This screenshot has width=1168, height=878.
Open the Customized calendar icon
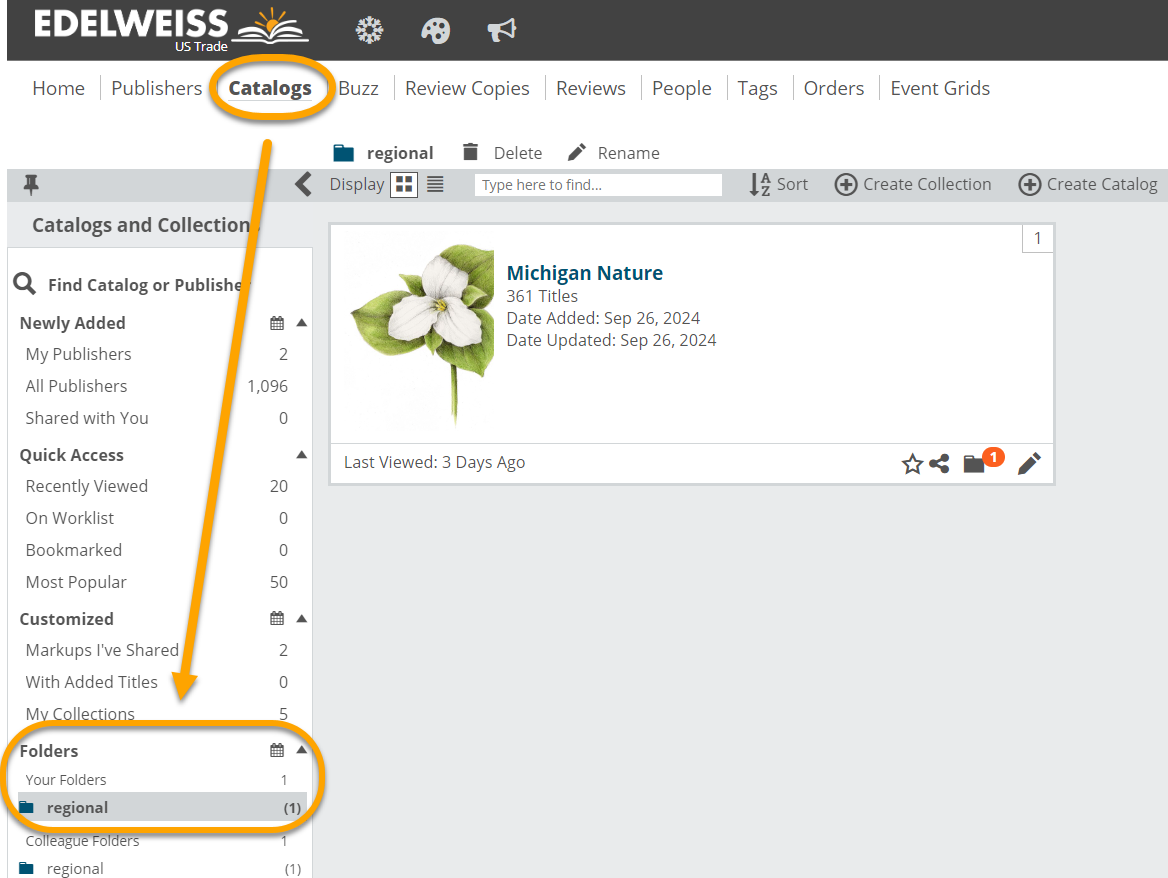(277, 618)
